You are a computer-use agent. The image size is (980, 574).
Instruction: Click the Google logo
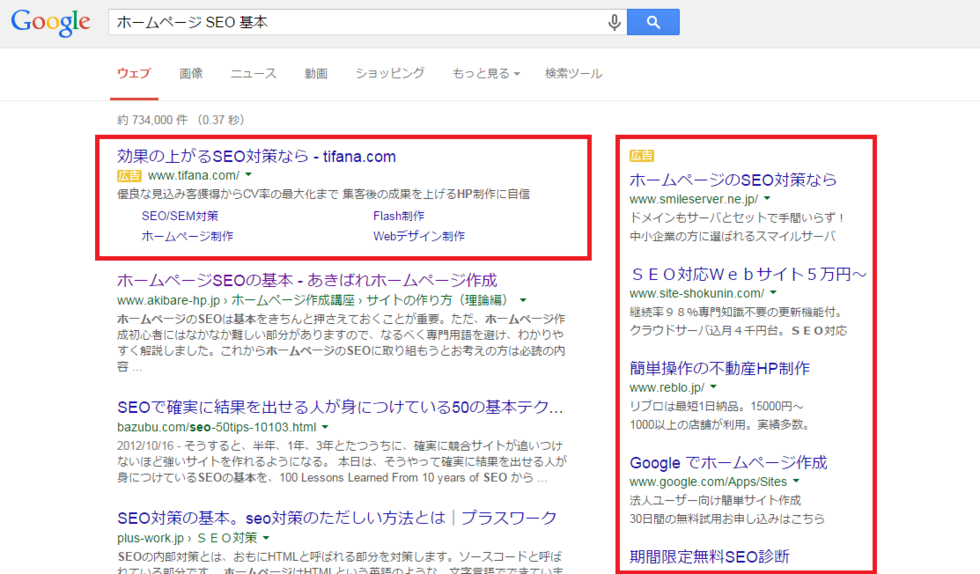tap(50, 22)
